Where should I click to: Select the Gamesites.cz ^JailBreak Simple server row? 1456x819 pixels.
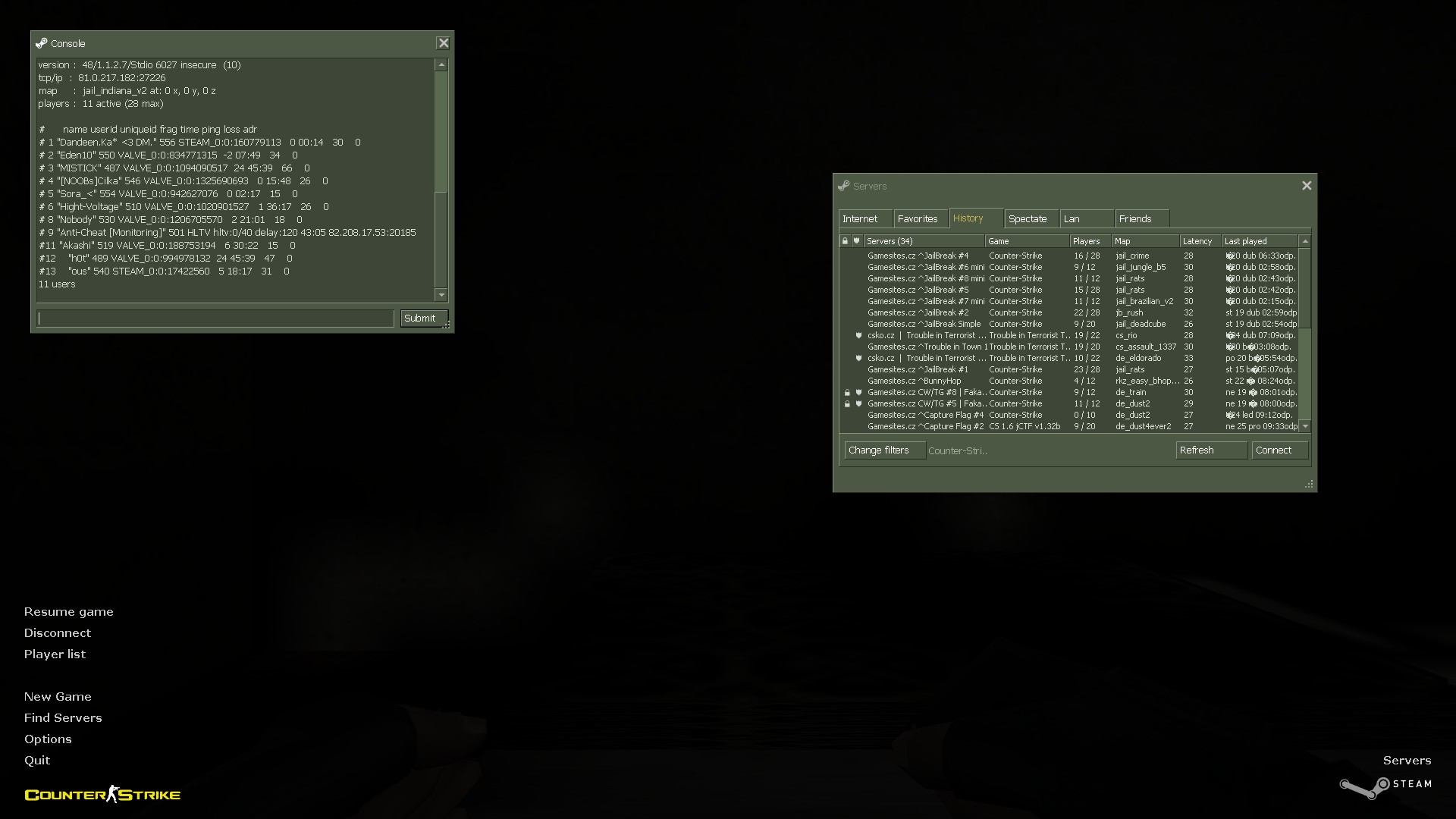click(1069, 324)
